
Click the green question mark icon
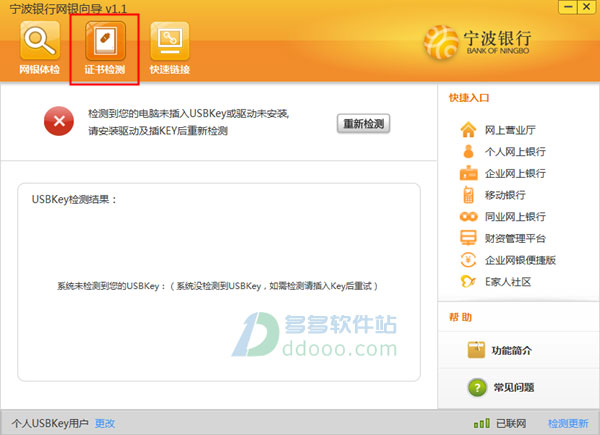point(477,388)
